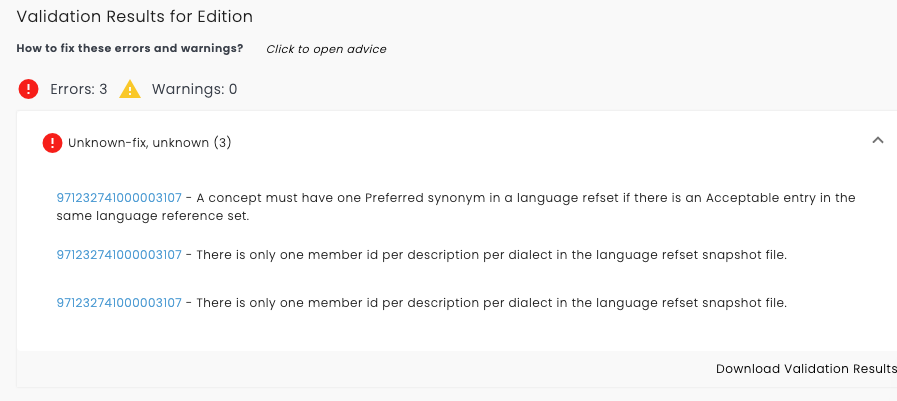Click the '(3)' count in group header

pyautogui.click(x=222, y=143)
